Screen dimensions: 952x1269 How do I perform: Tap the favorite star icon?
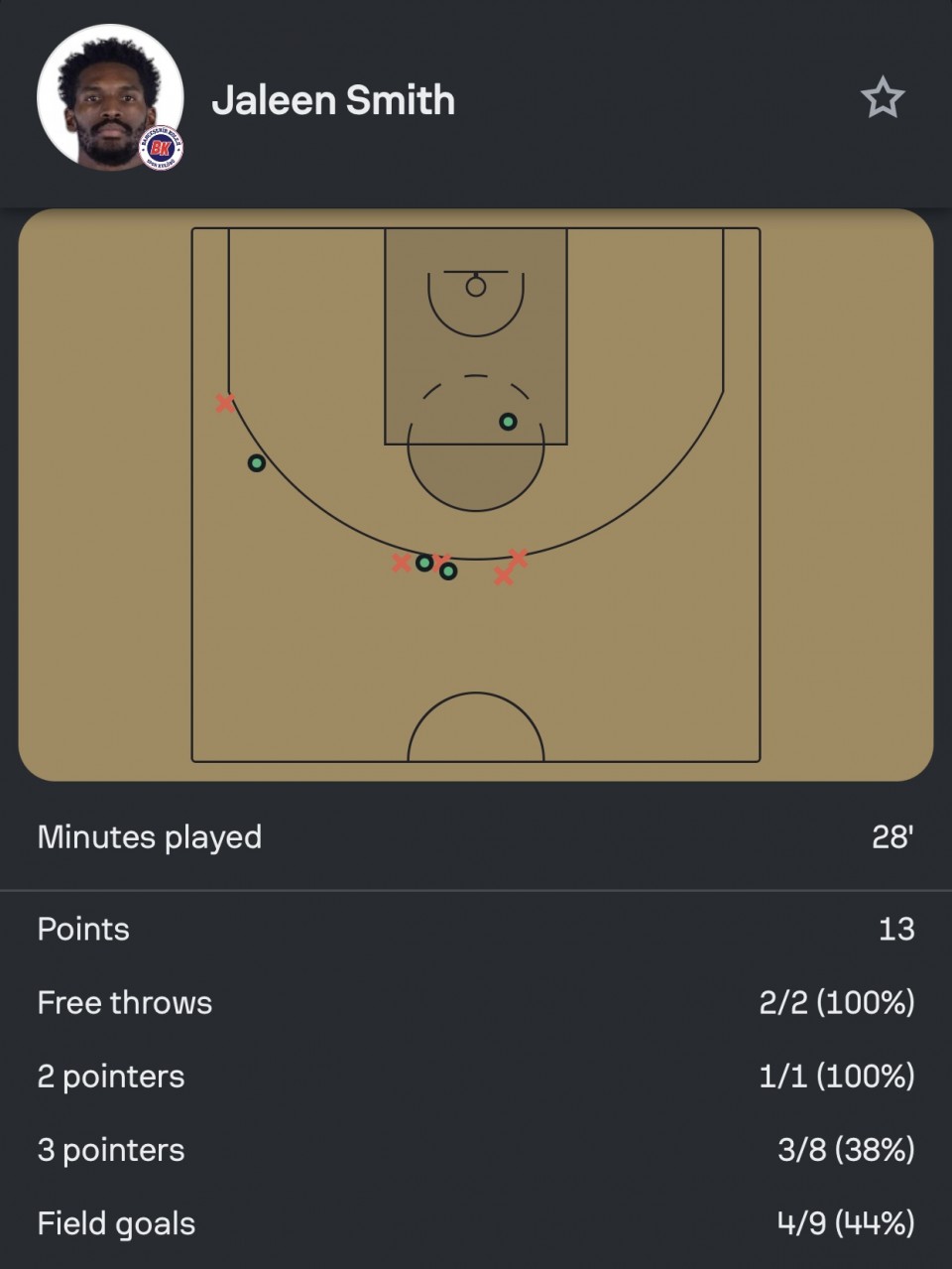click(882, 98)
